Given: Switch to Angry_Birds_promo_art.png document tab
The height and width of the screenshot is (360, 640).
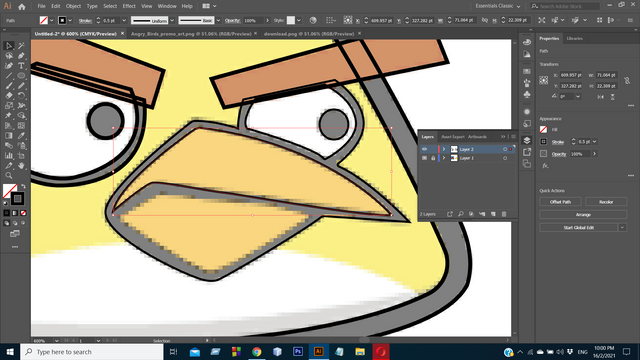Looking at the screenshot, I should (191, 34).
